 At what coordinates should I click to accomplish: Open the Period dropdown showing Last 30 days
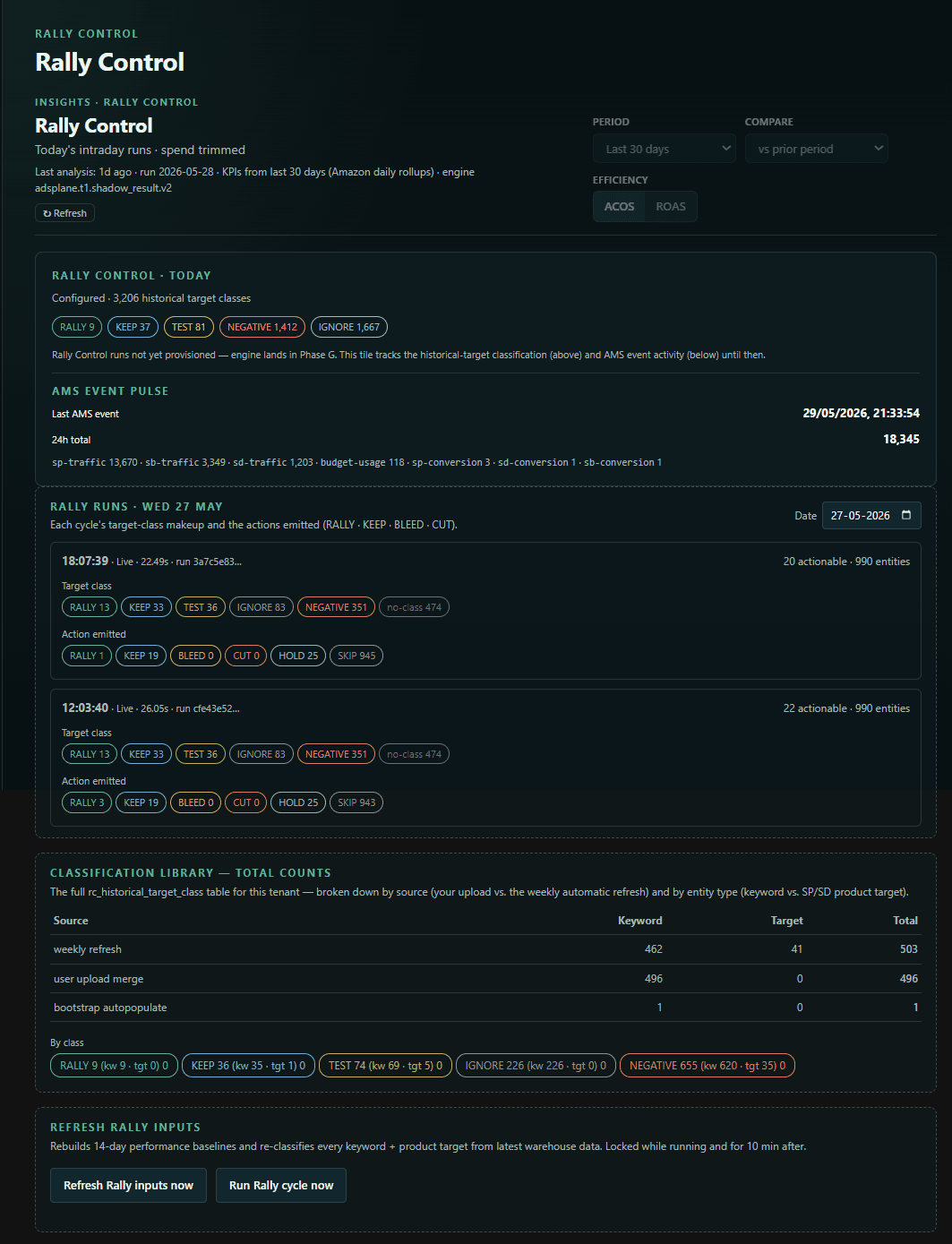(x=664, y=149)
